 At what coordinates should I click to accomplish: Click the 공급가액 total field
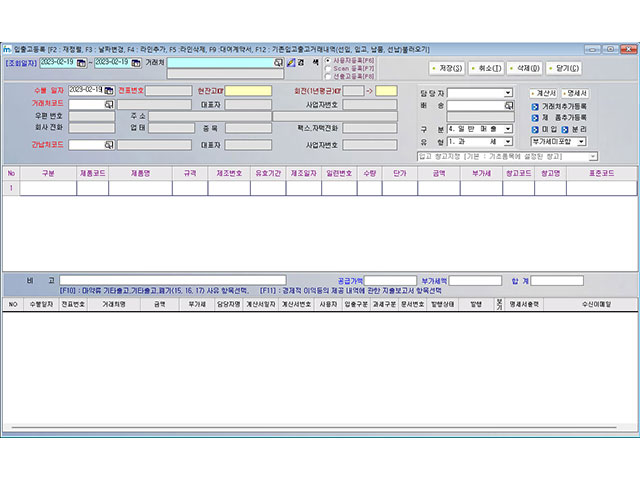tap(390, 281)
